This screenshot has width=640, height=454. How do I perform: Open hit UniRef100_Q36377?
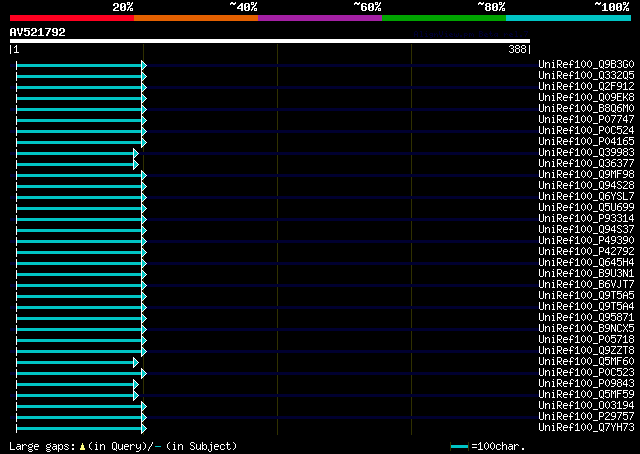586,164
